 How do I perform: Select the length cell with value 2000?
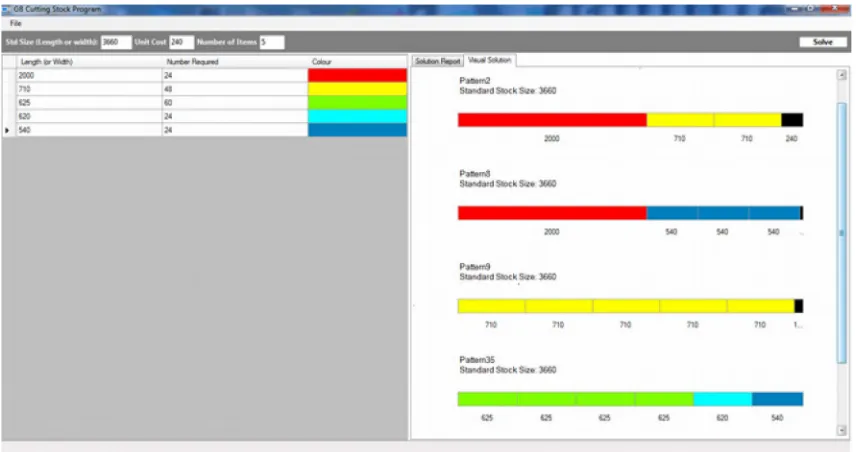89,75
